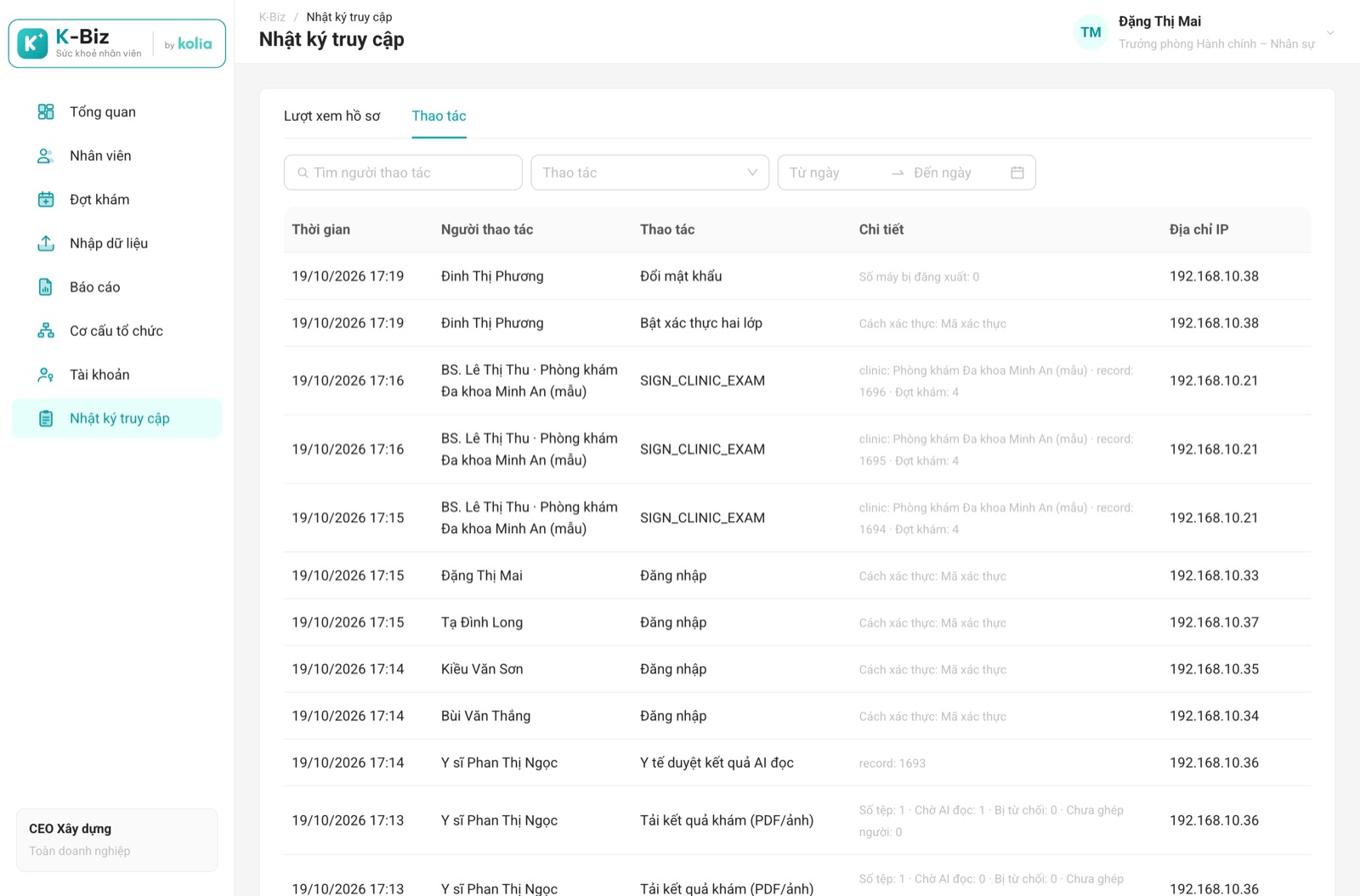Click the Đợt khám calendar icon
The height and width of the screenshot is (896, 1360).
[x=46, y=199]
